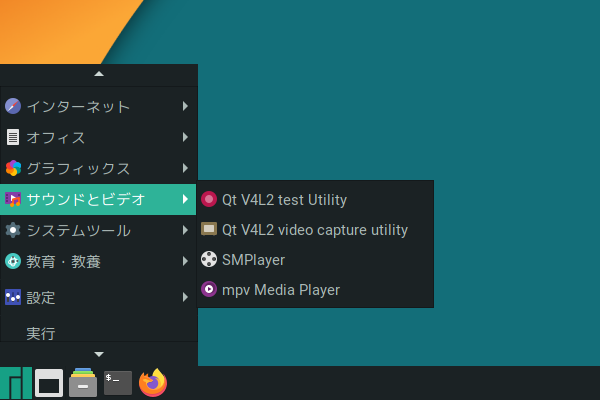600x400 pixels.
Task: Expand the サウンドとビデオ submenu arrow
Action: [185, 199]
